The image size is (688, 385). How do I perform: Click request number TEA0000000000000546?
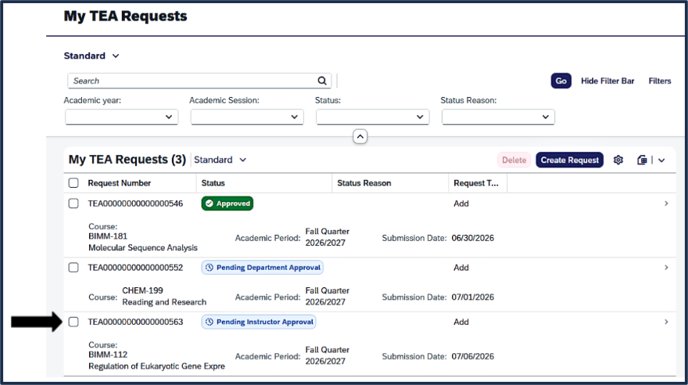click(136, 203)
